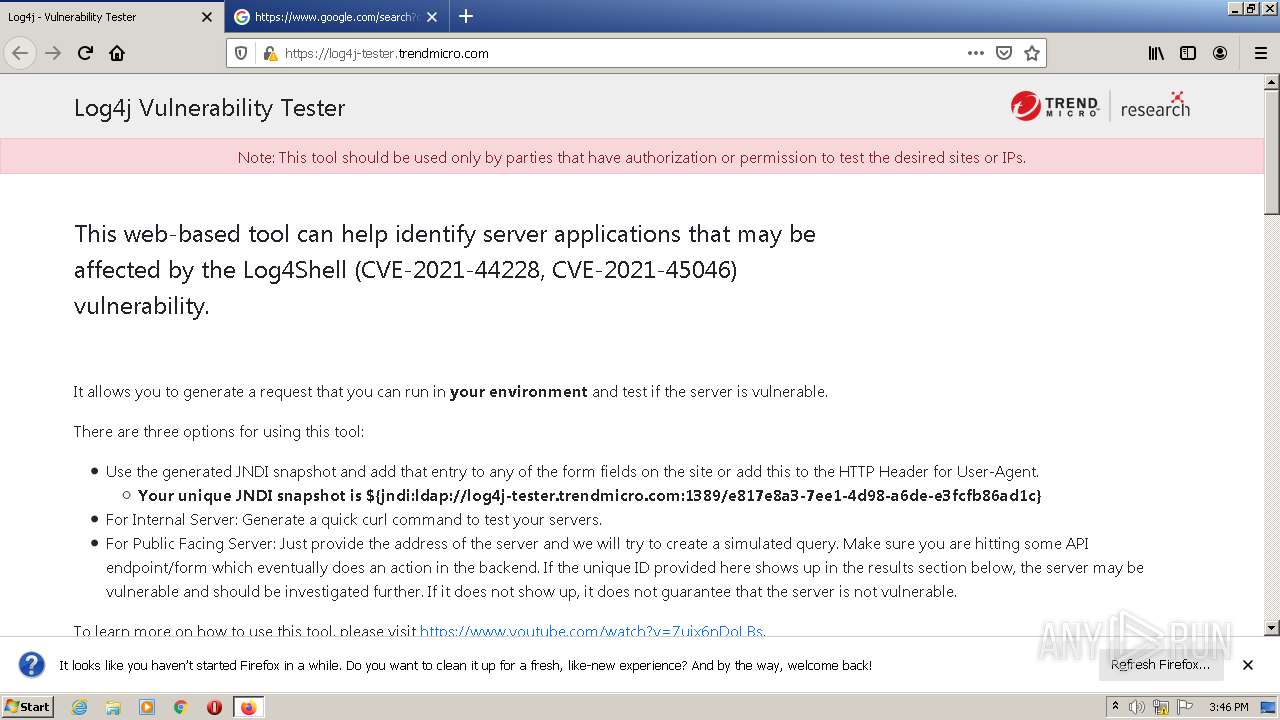Open Firefox account icon
Screen dimensions: 1280x720
(x=1220, y=53)
